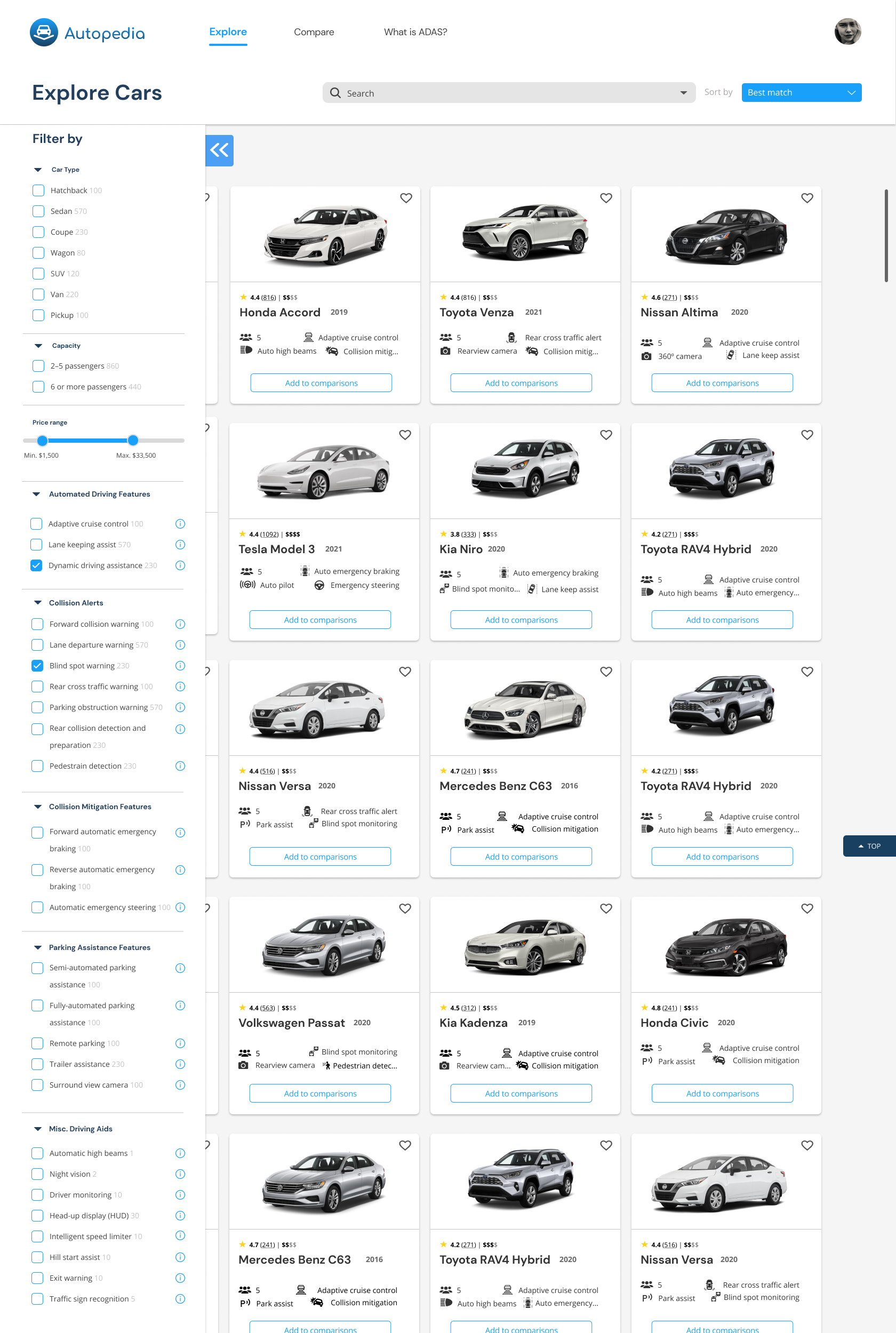Favorite the Honda Accord with heart icon
The image size is (896, 1333).
406,198
